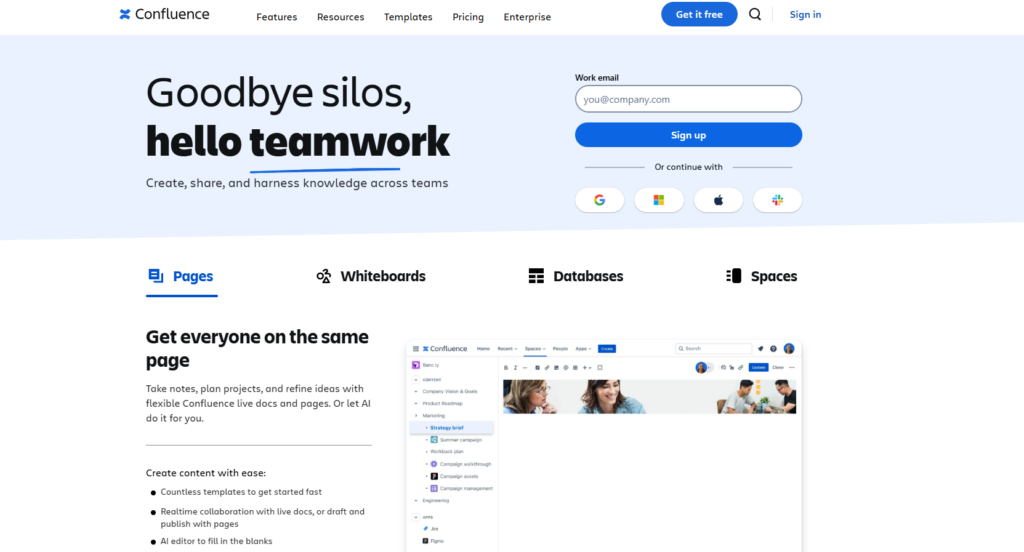Continue with Slack sign-in icon
The height and width of the screenshot is (552, 1024).
(x=777, y=200)
